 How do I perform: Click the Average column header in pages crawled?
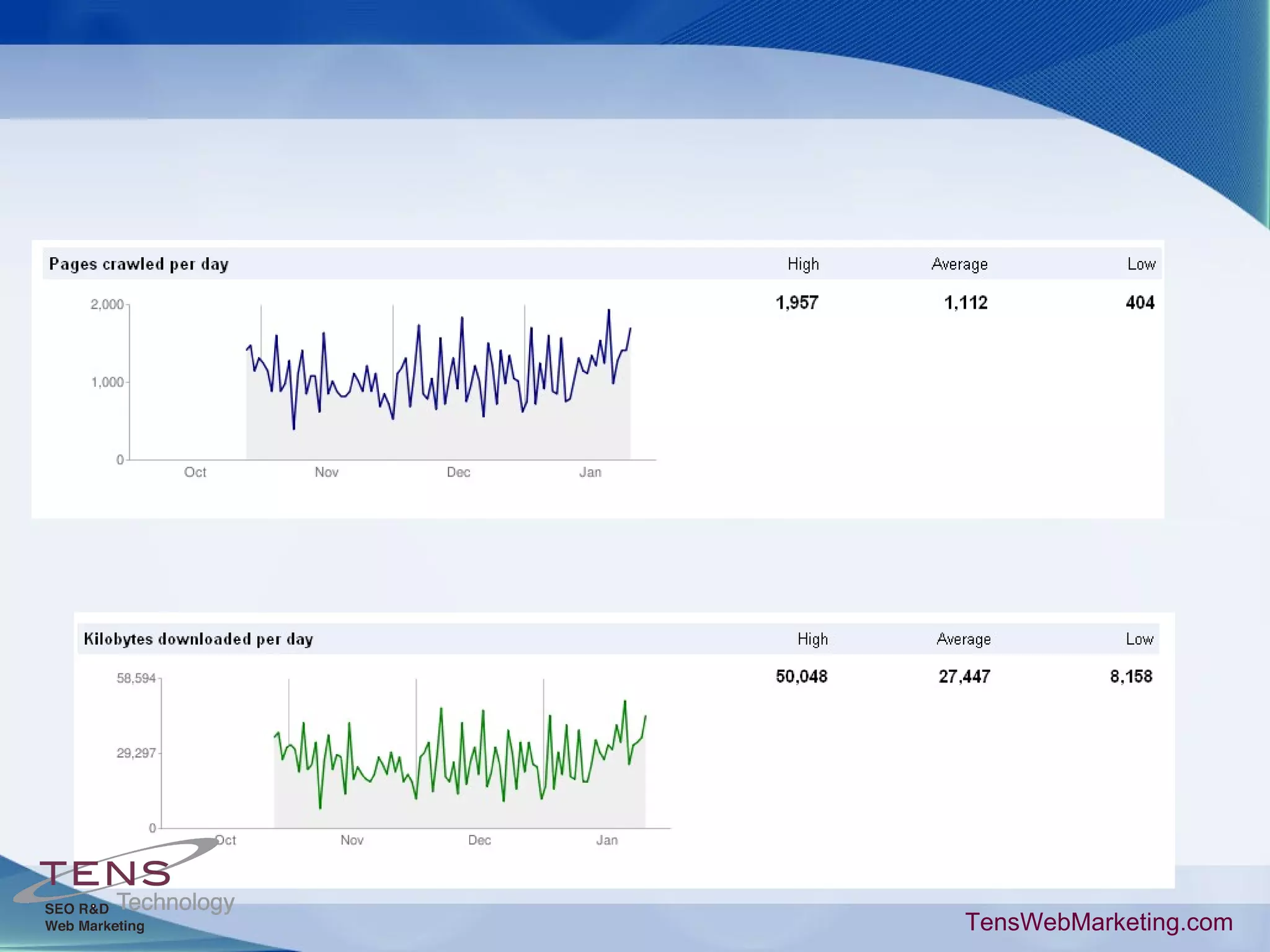tap(959, 265)
